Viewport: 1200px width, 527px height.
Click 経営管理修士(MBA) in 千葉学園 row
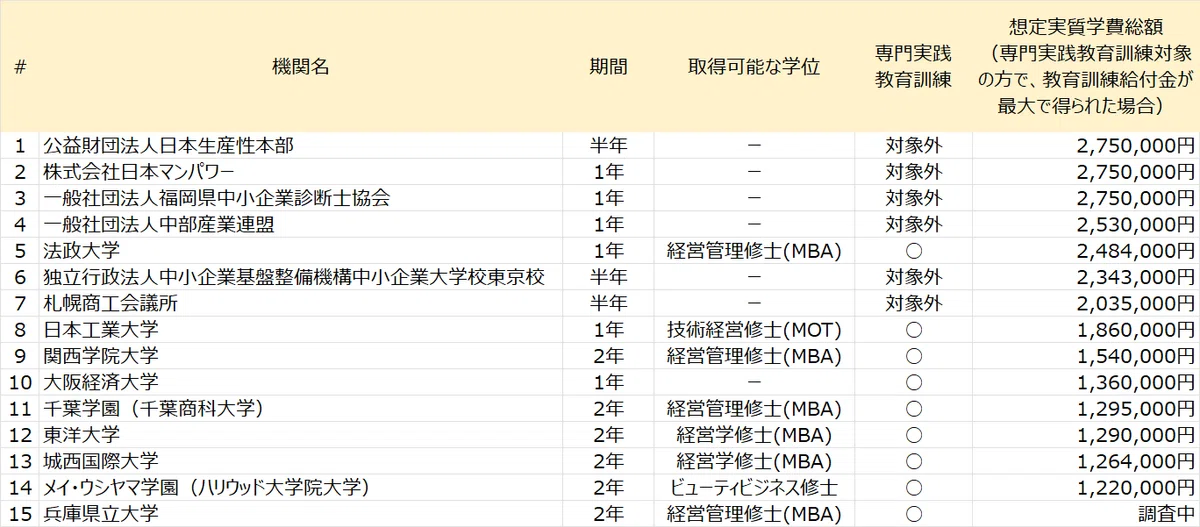[753, 408]
